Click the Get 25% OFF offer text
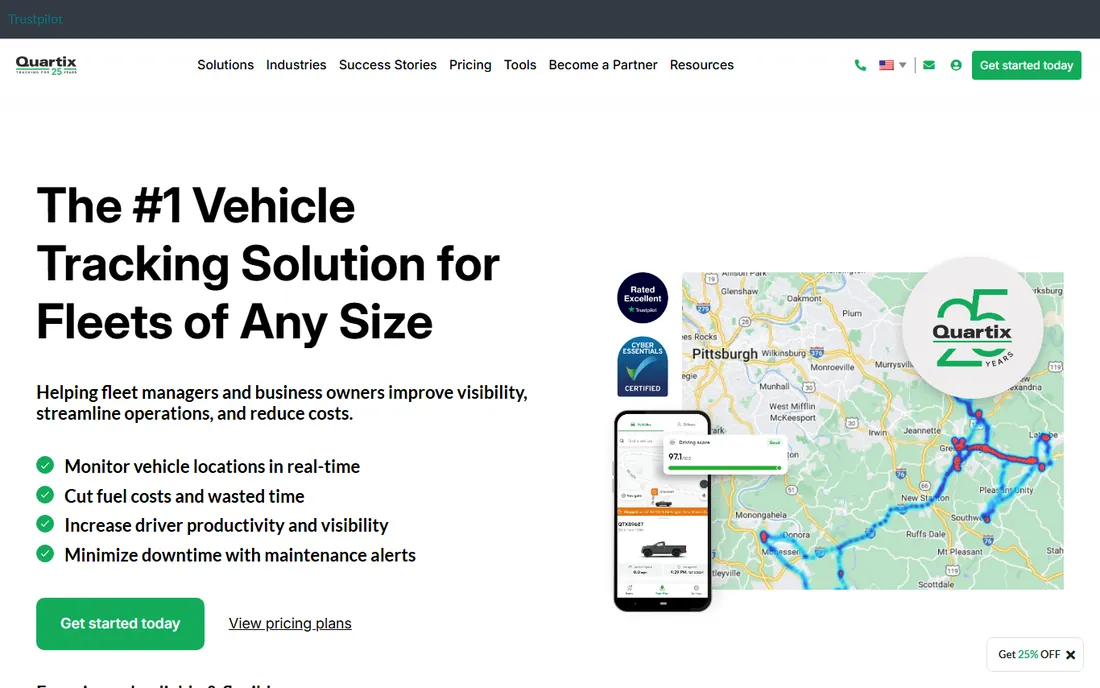The width and height of the screenshot is (1100, 688). [1029, 654]
